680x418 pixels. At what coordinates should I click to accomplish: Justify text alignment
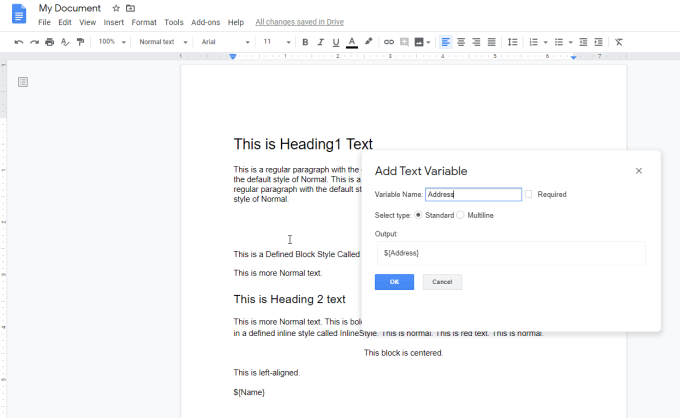click(x=491, y=42)
